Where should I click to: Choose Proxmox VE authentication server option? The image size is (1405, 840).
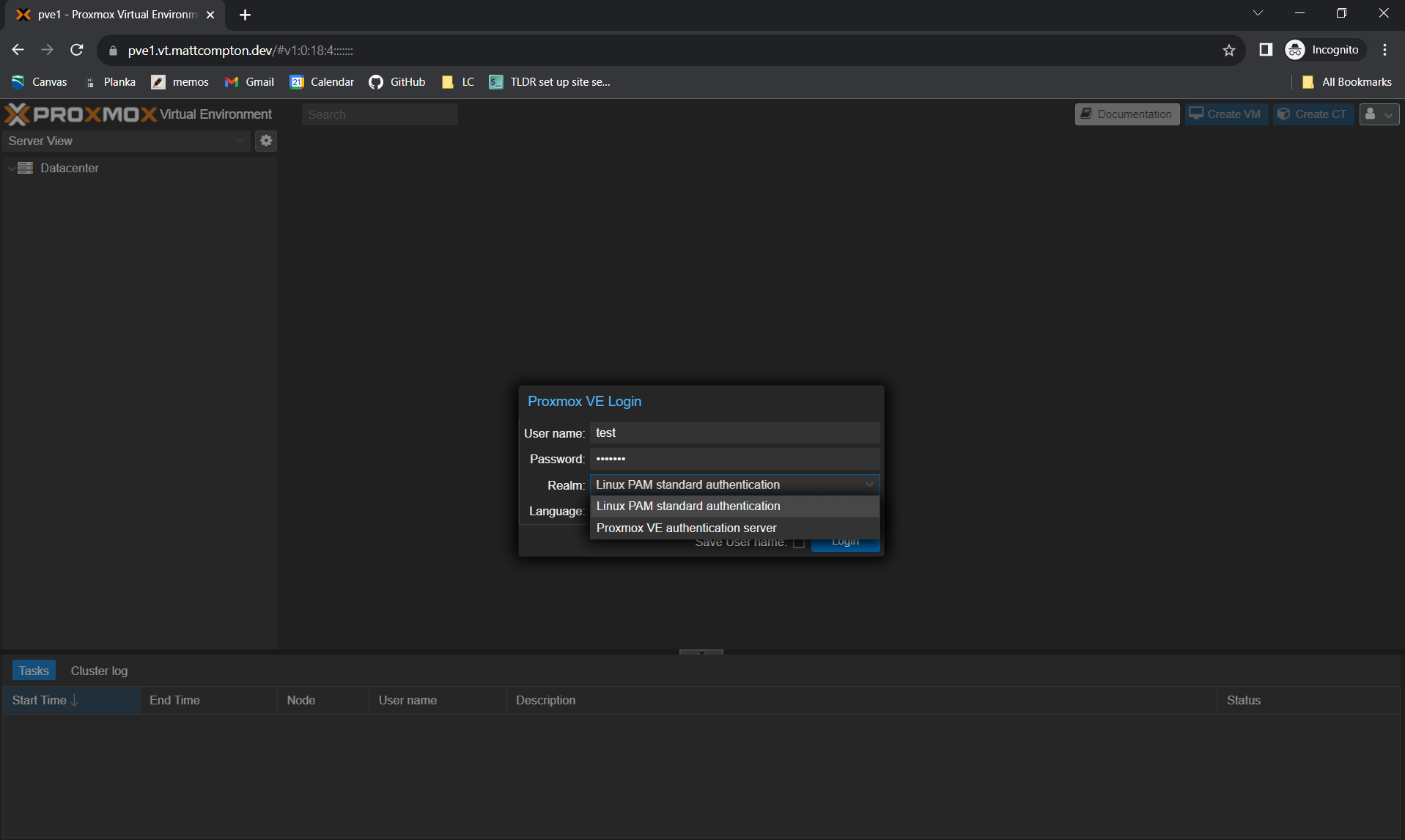tap(734, 528)
